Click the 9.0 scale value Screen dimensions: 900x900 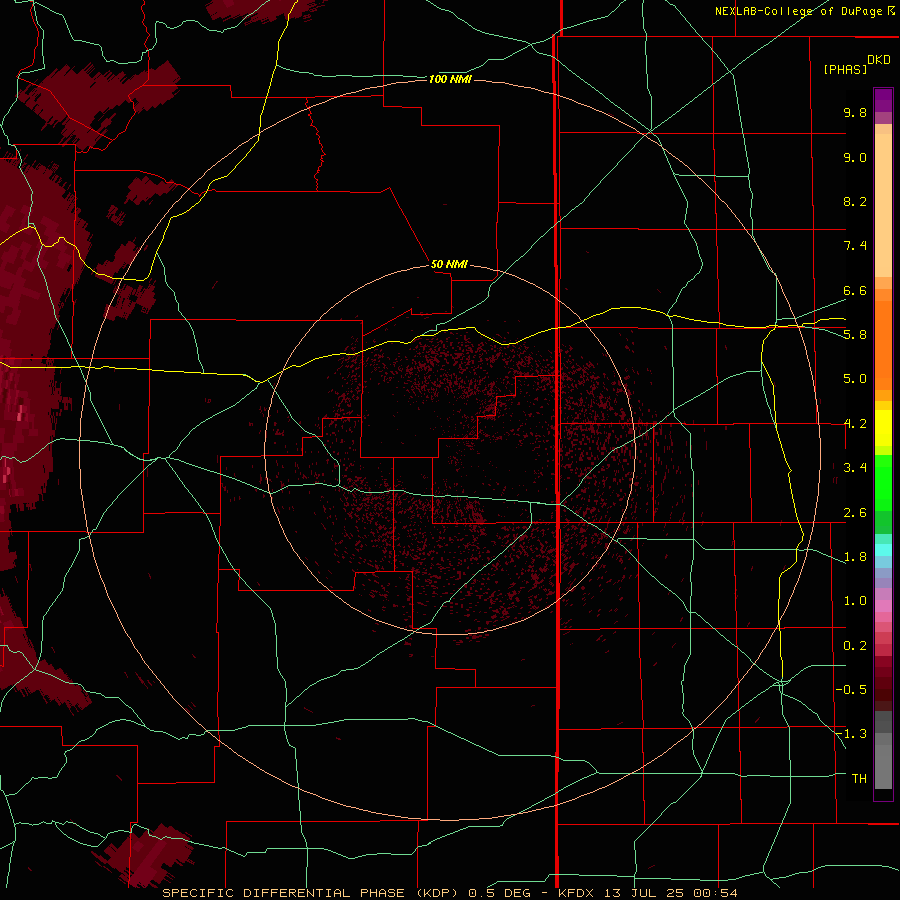pyautogui.click(x=855, y=157)
